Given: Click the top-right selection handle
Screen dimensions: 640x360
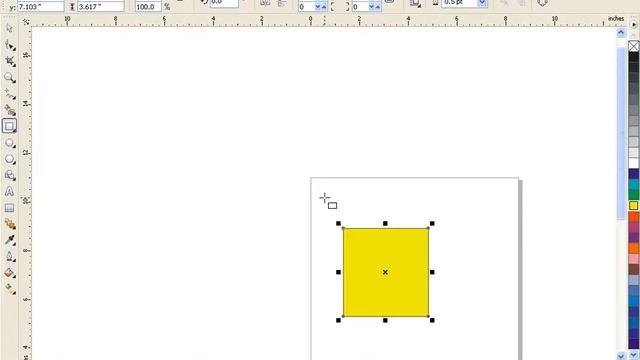Looking at the screenshot, I should pyautogui.click(x=432, y=224).
